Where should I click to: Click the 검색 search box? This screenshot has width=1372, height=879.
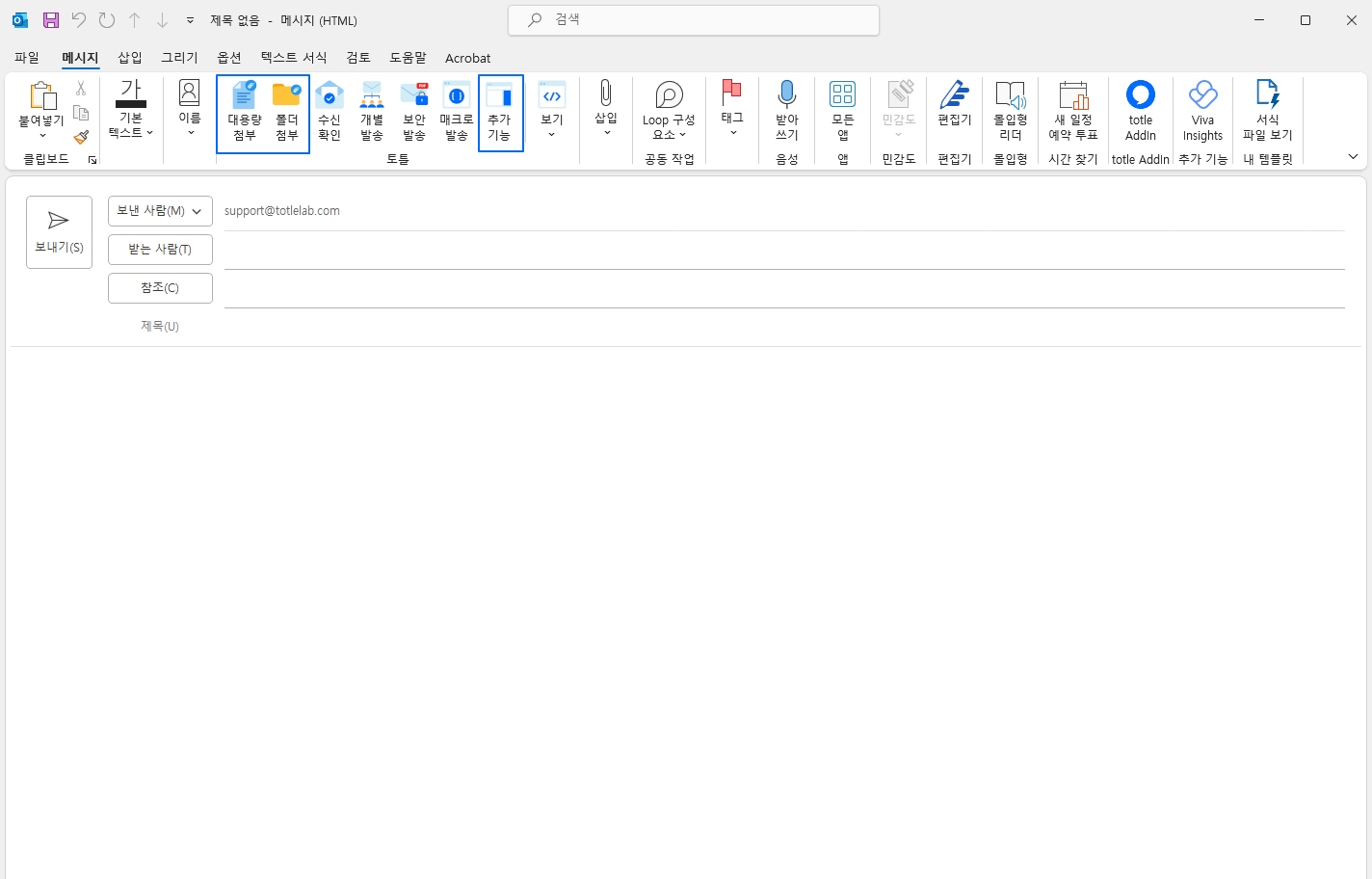coord(694,20)
